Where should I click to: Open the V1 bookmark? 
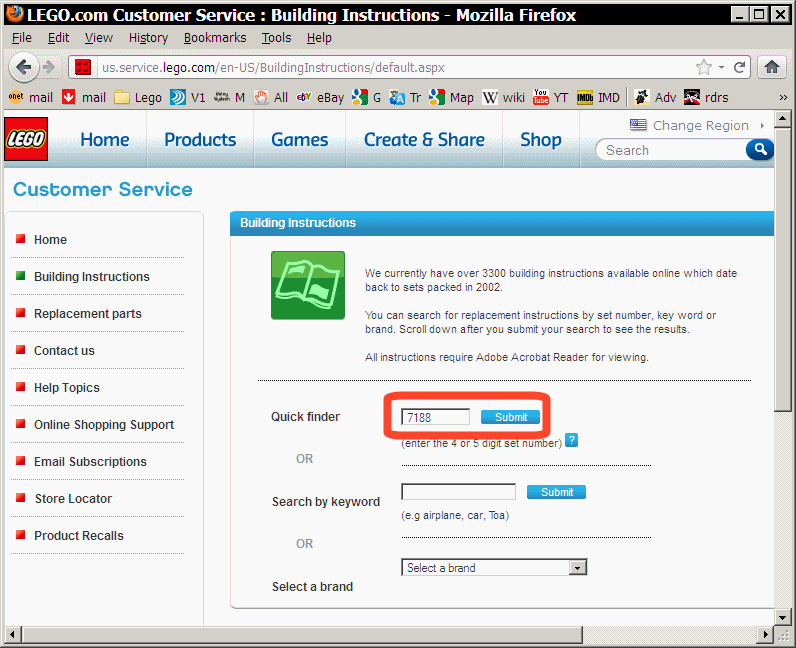(188, 97)
